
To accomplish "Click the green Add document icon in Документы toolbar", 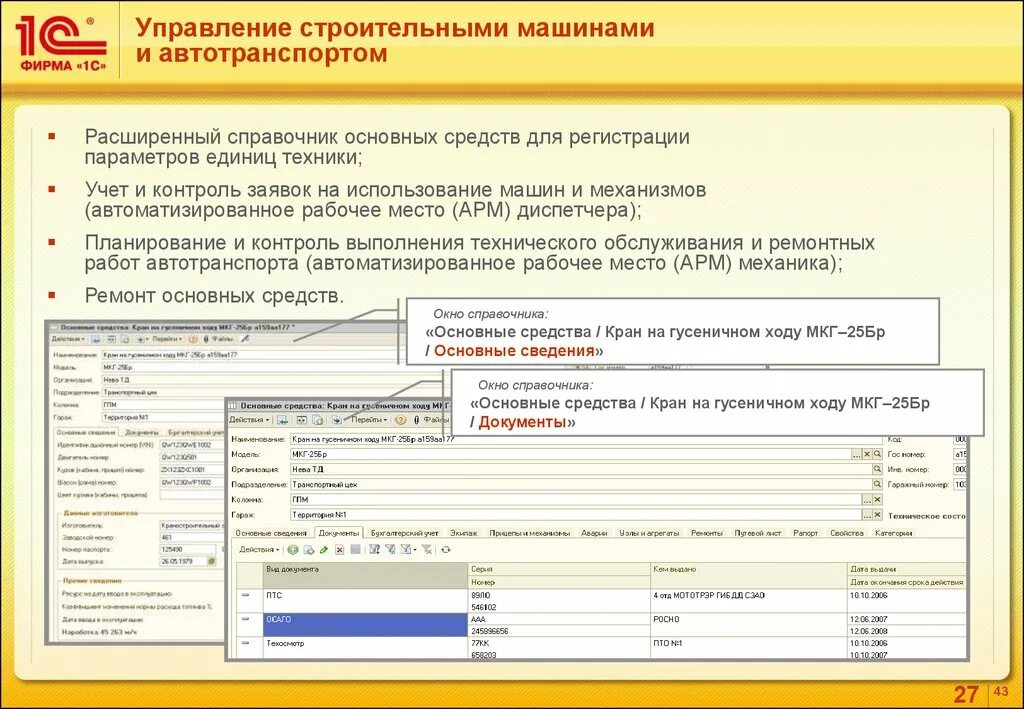I will (293, 550).
